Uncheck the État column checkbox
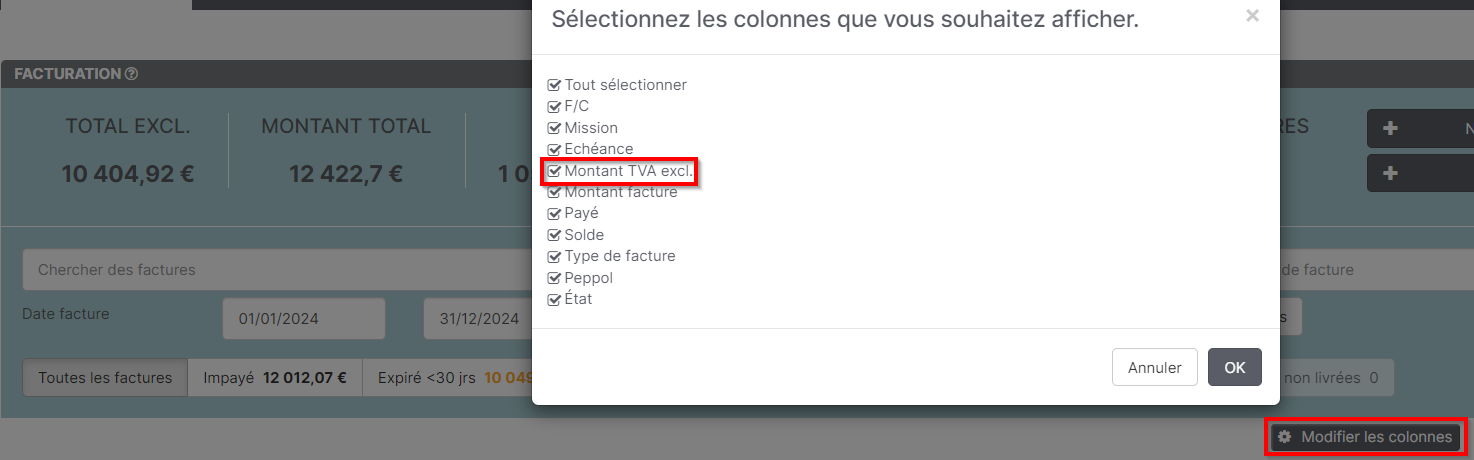This screenshot has height=460, width=1474. coord(554,299)
